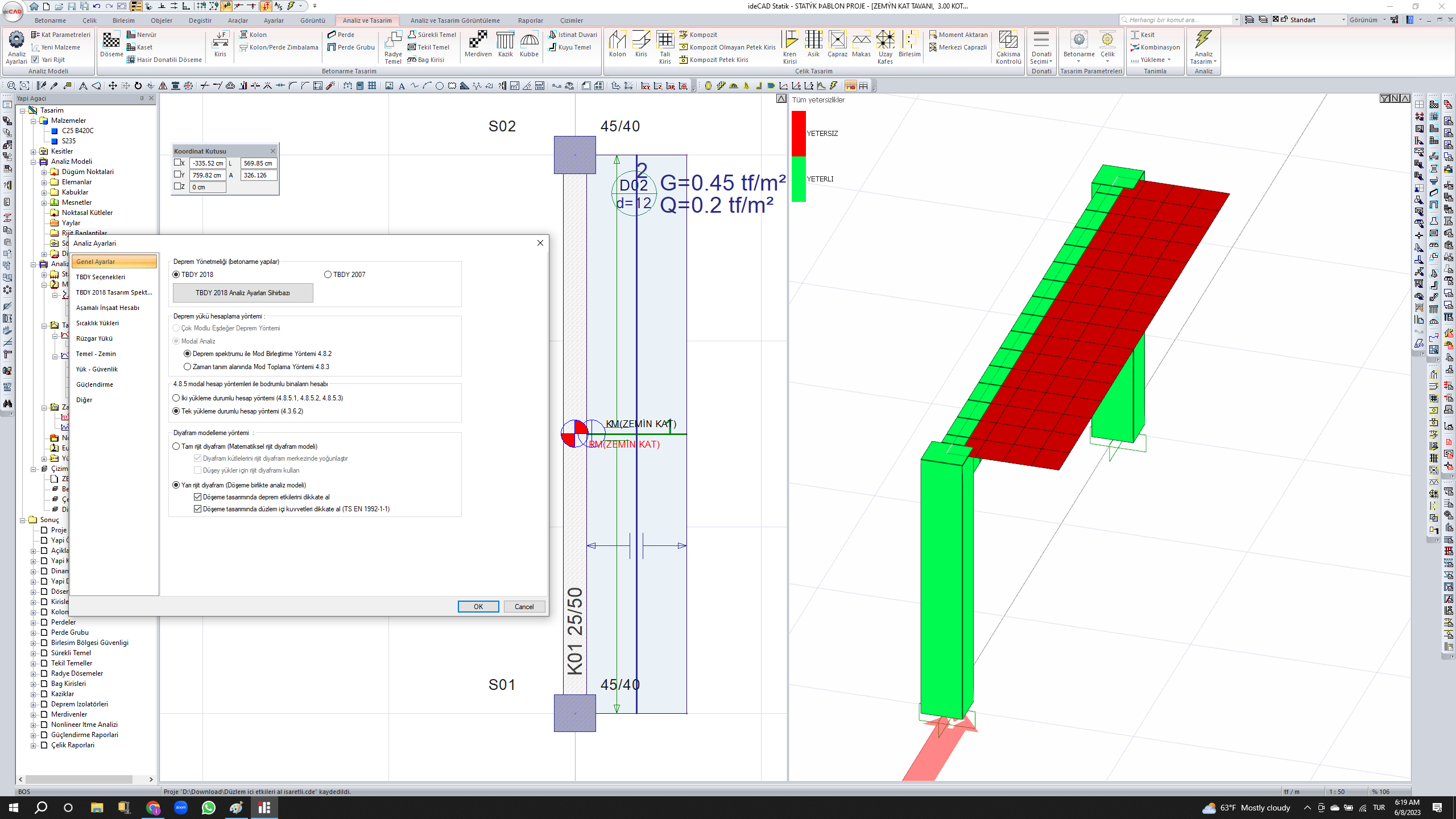
Task: Select the Capraz brace tool
Action: pos(837,44)
